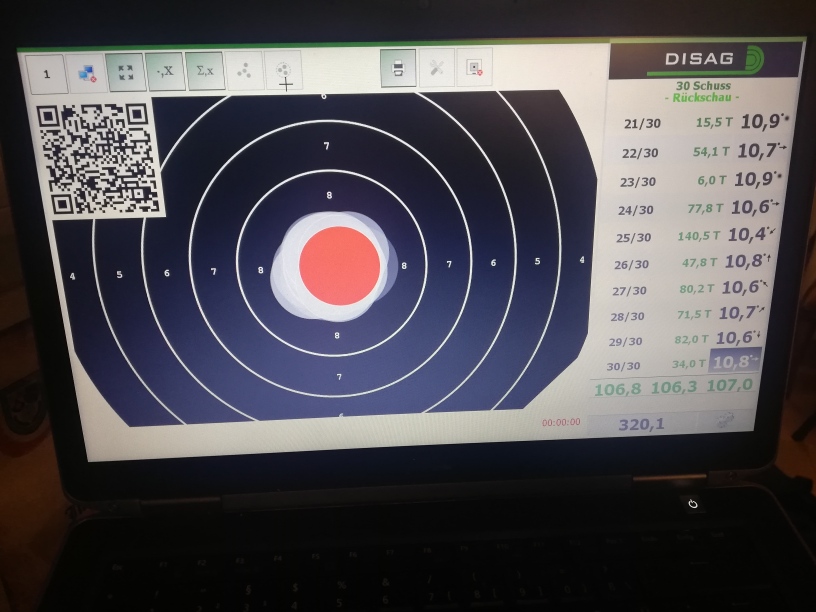Click the overall total 320,1 field
This screenshot has width=816, height=612.
pyautogui.click(x=642, y=424)
